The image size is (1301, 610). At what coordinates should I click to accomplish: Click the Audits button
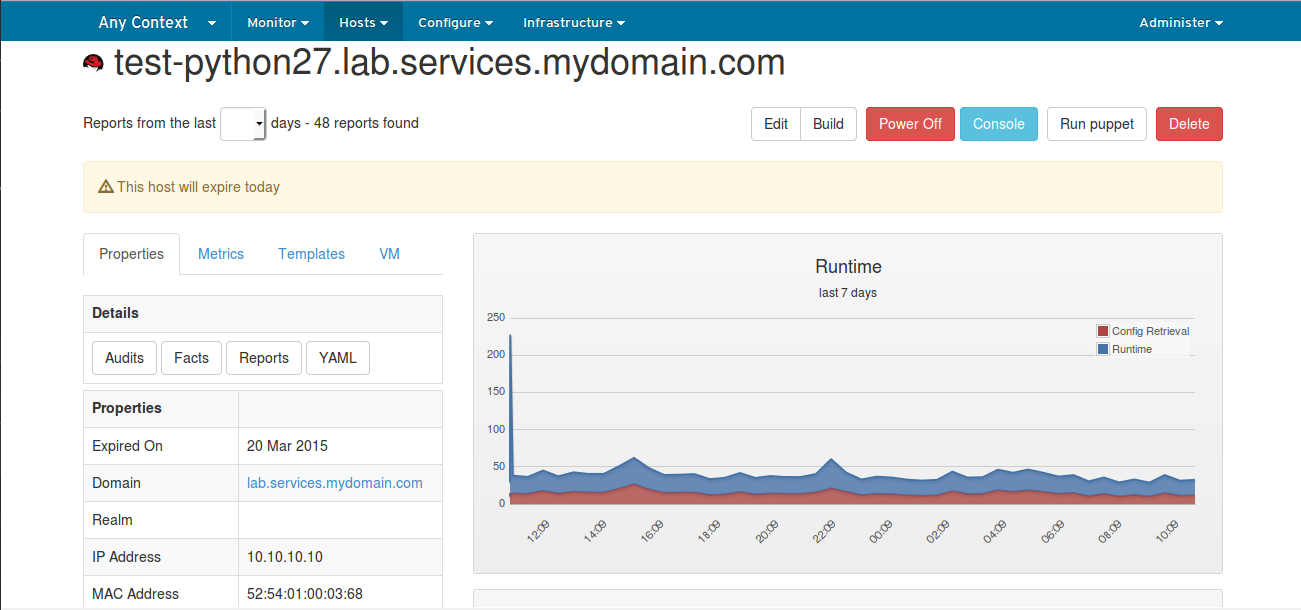[125, 358]
